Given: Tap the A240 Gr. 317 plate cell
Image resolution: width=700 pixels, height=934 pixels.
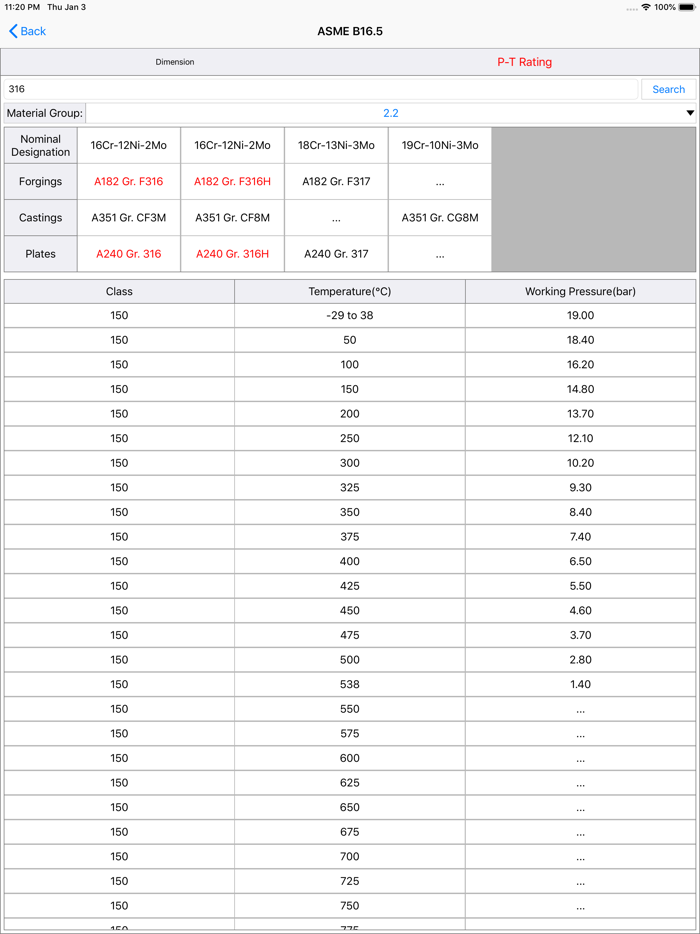Looking at the screenshot, I should coord(336,254).
